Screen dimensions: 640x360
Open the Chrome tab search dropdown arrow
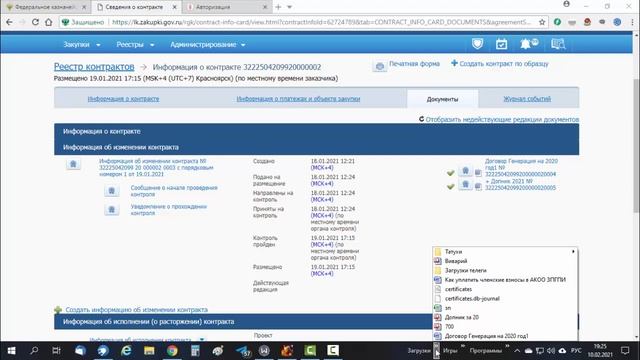pos(289,7)
